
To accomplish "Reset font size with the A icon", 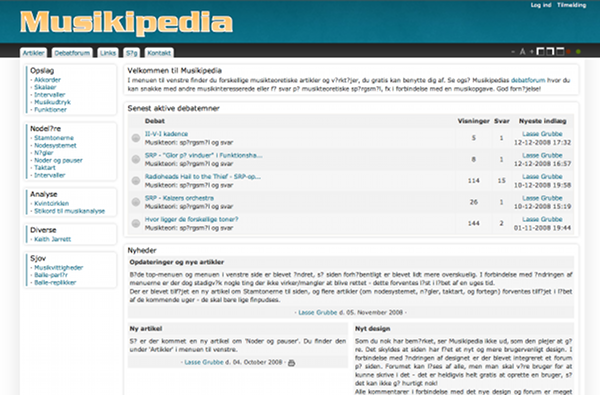I will (522, 52).
